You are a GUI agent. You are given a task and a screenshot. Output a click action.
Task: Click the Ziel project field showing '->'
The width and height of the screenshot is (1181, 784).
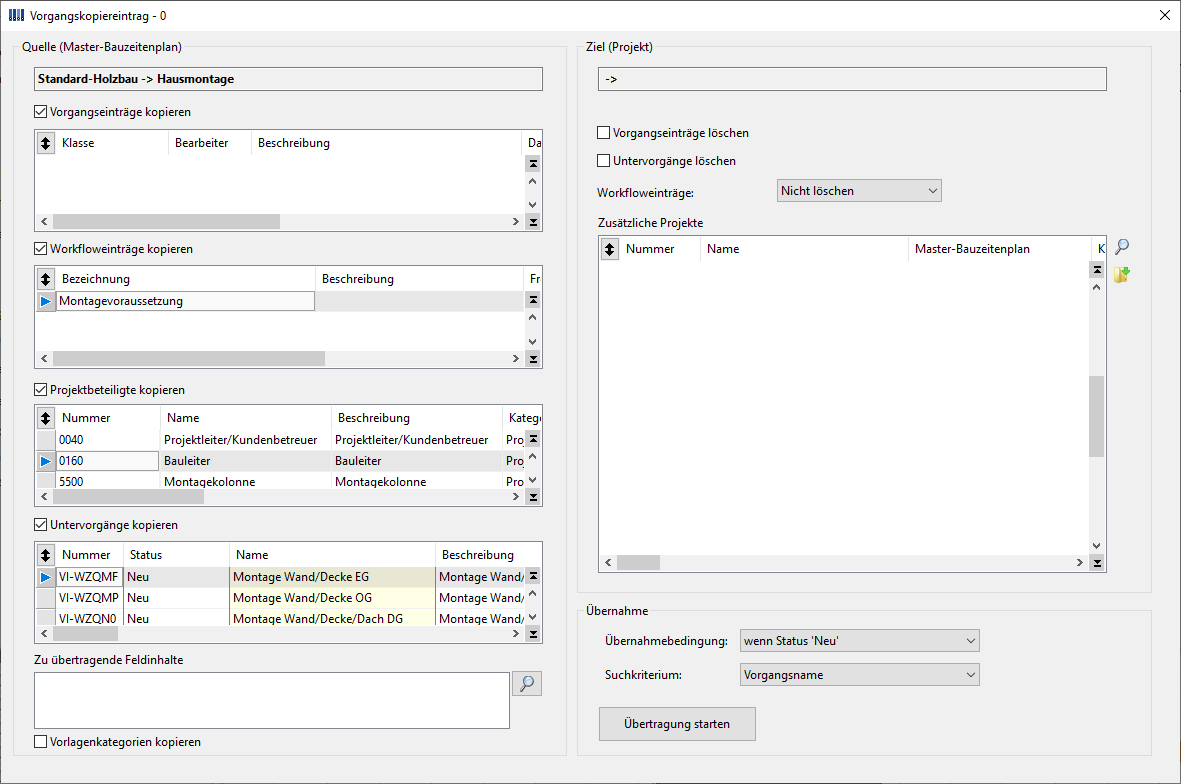pyautogui.click(x=852, y=79)
